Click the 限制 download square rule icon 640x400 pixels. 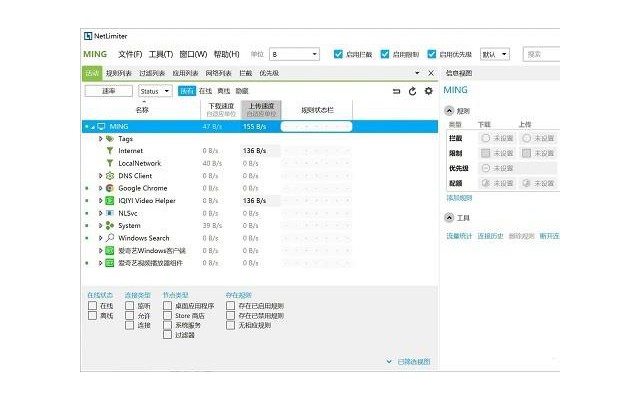(485, 153)
